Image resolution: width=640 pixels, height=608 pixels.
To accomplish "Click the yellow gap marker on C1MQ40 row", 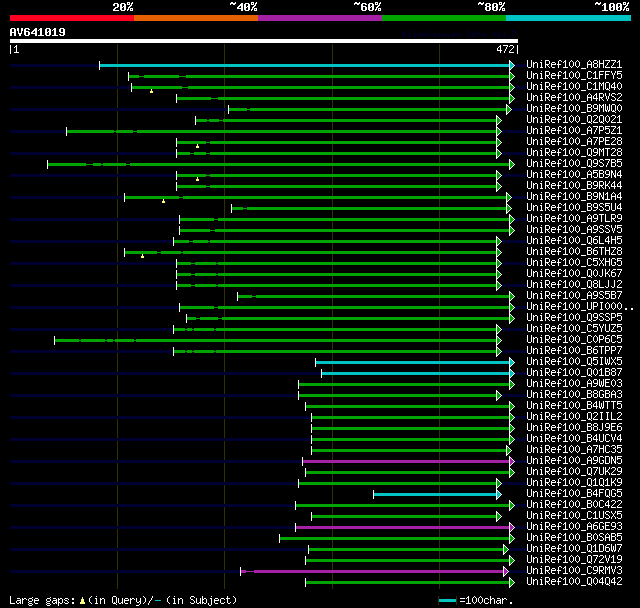I will pos(151,91).
